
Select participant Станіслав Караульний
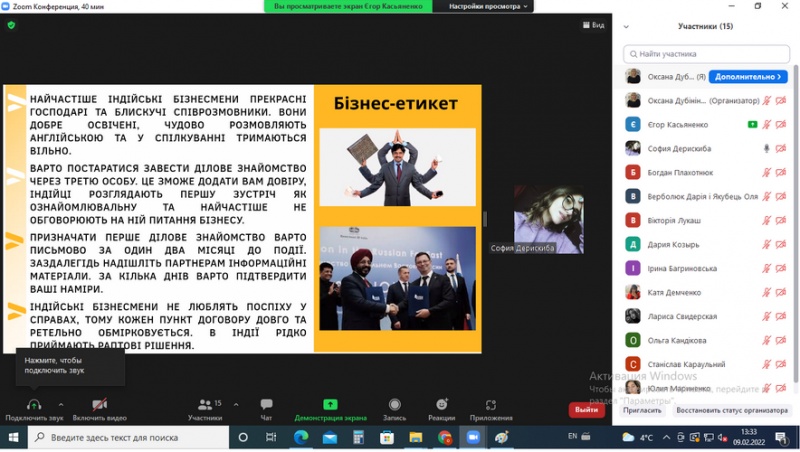point(706,364)
